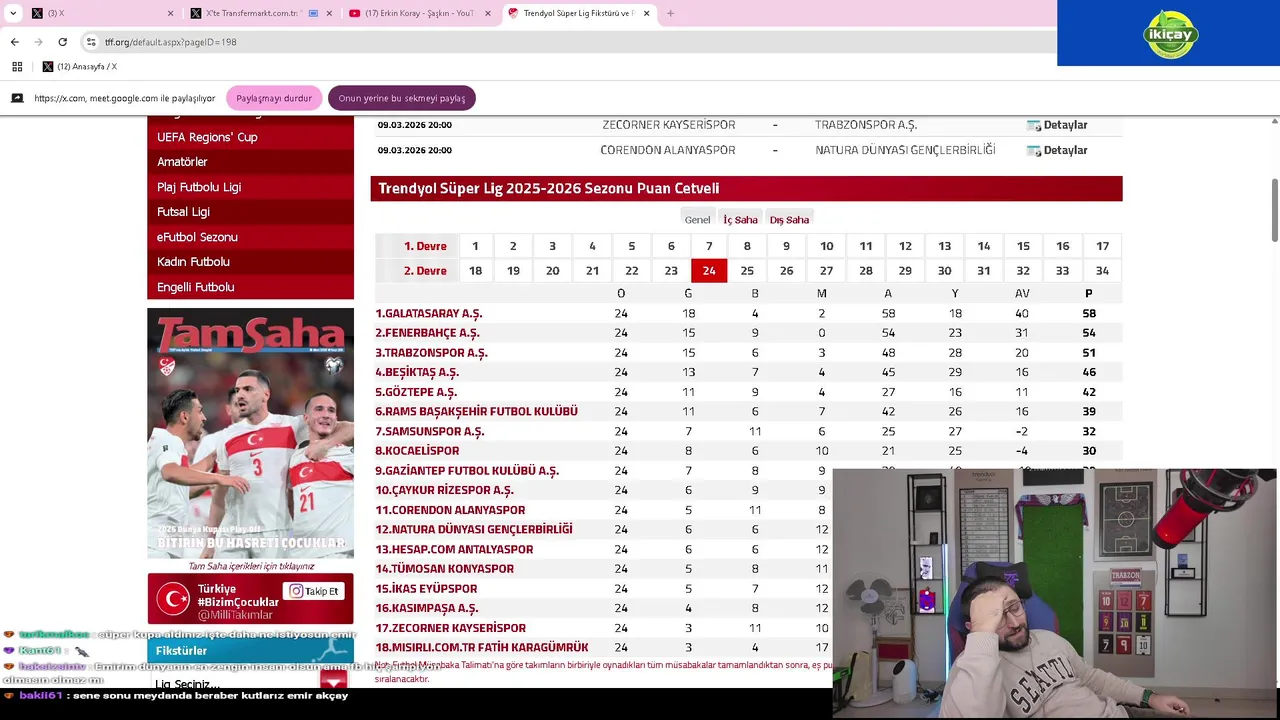Click the Turkish flag MilliTakımlar banner
The image size is (1280, 720).
[x=250, y=598]
